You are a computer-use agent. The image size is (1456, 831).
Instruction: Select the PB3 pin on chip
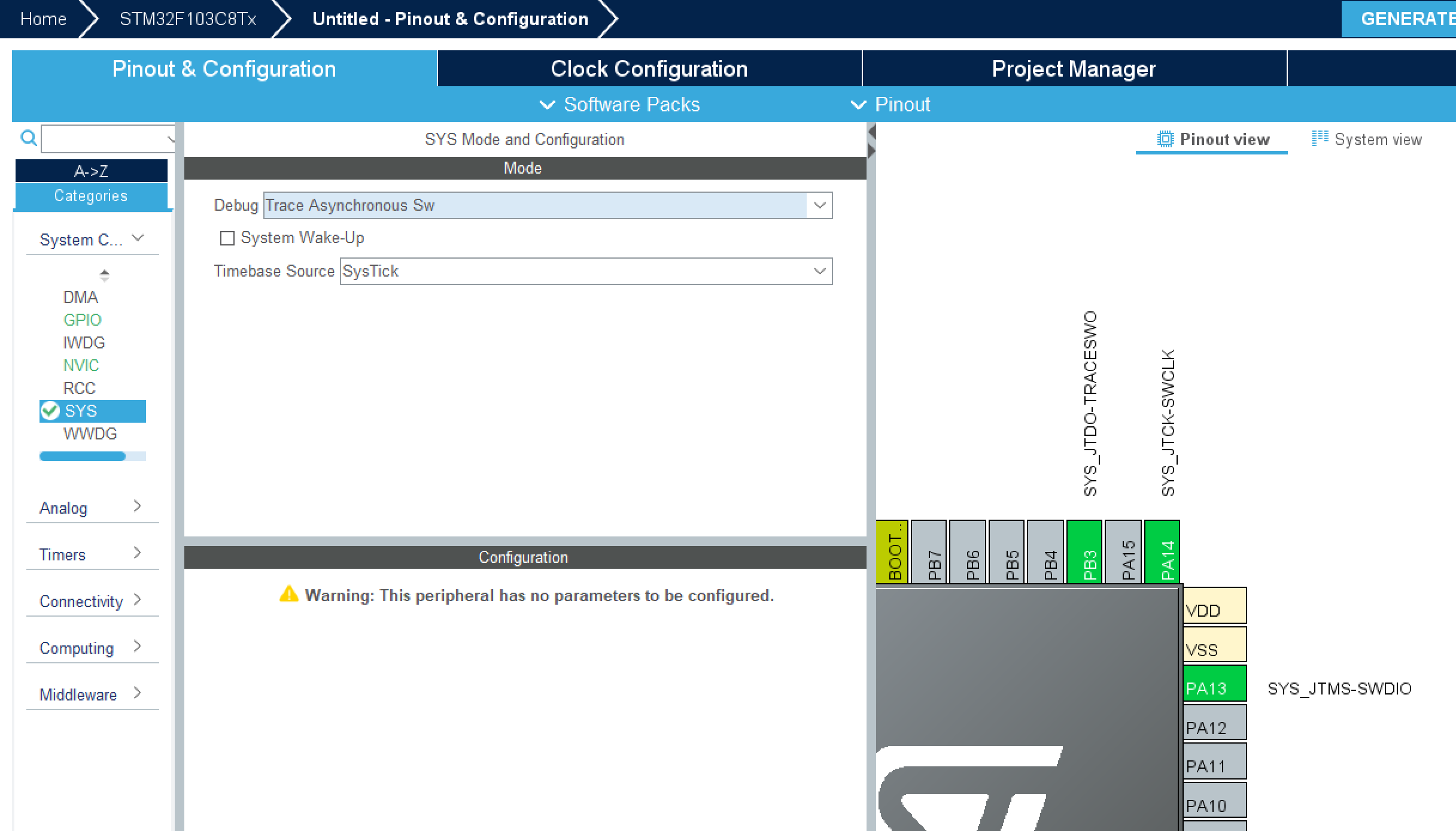coord(1084,552)
